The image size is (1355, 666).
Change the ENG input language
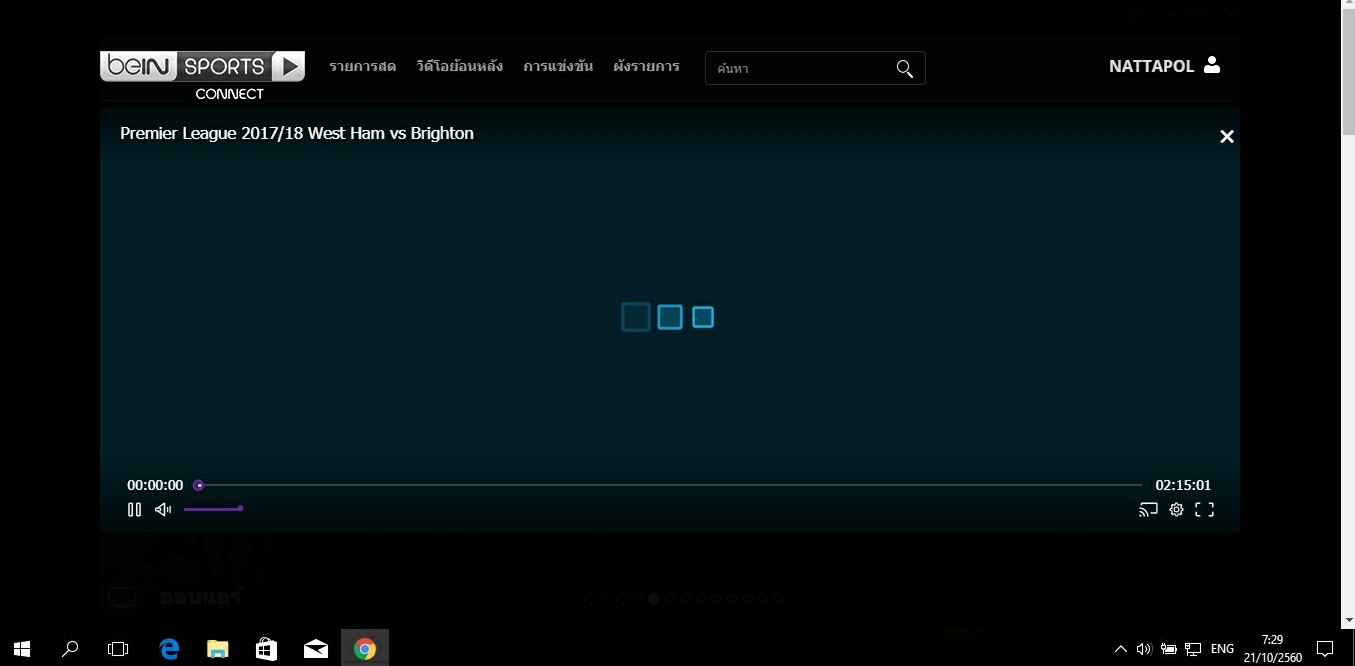pos(1222,648)
